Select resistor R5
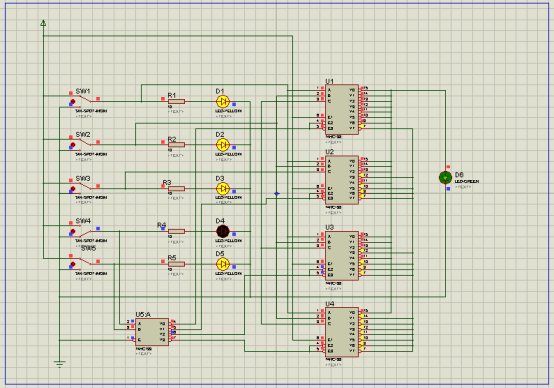Screen dimensions: 554x388 [x=176, y=264]
